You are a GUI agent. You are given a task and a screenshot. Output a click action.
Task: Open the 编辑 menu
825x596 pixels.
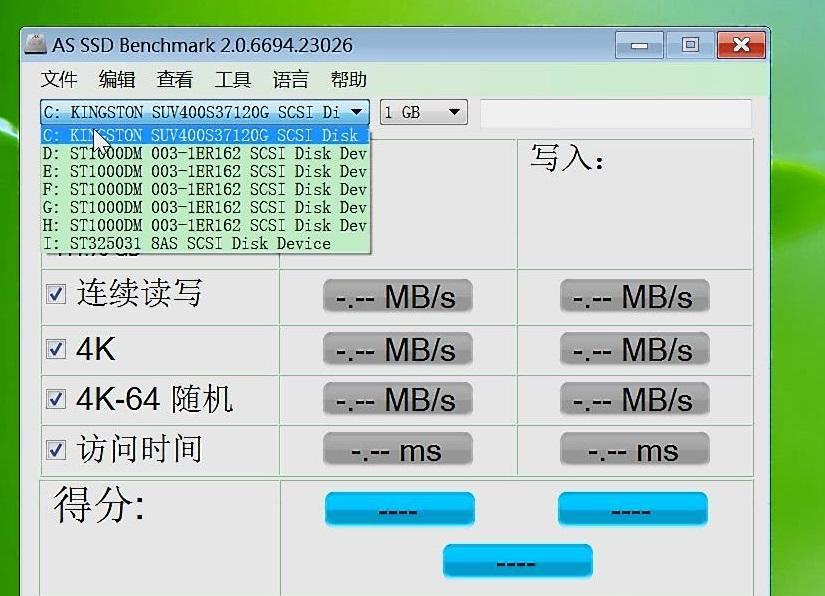point(117,79)
